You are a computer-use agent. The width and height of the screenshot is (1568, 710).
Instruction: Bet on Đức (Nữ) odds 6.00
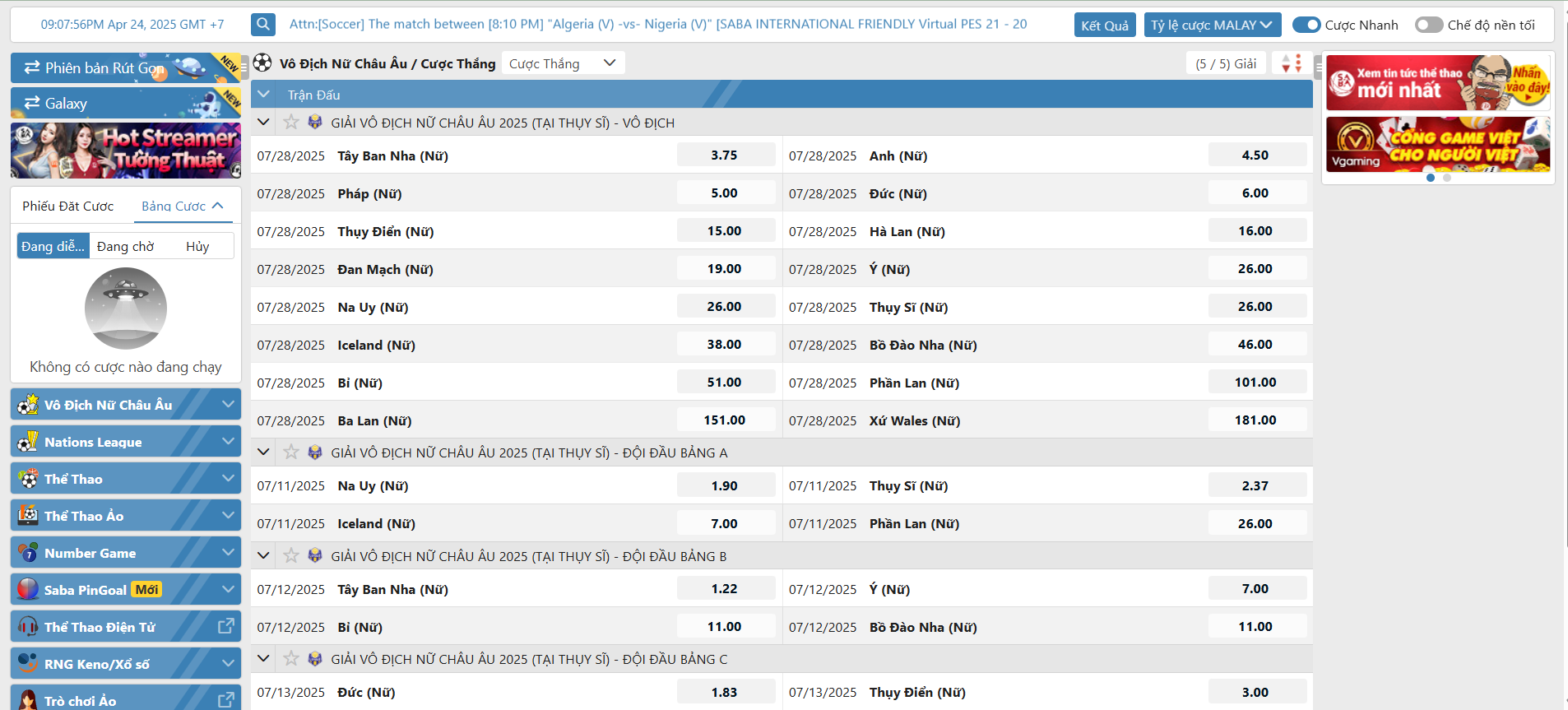point(1256,193)
